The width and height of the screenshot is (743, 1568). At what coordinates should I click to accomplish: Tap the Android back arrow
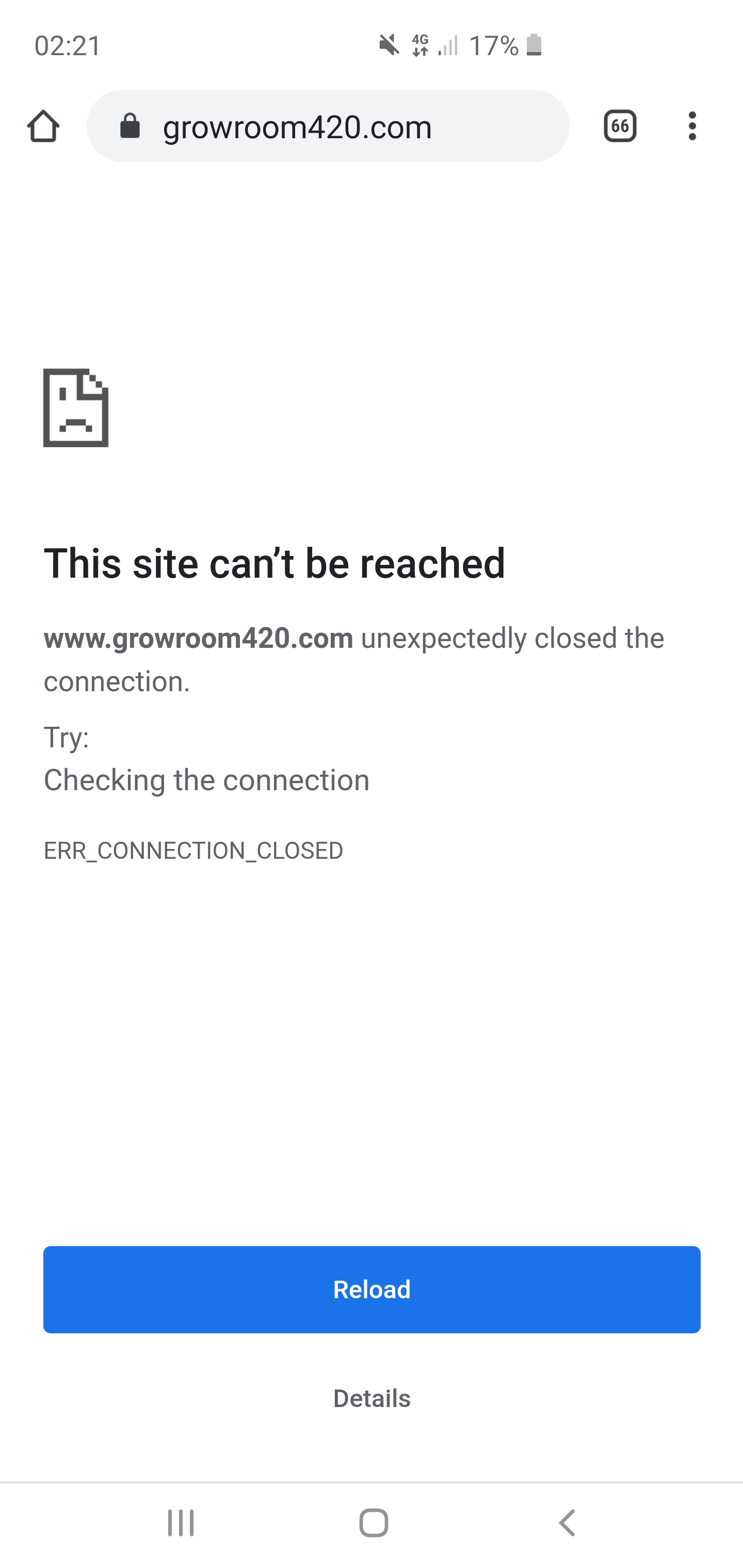tap(567, 1523)
